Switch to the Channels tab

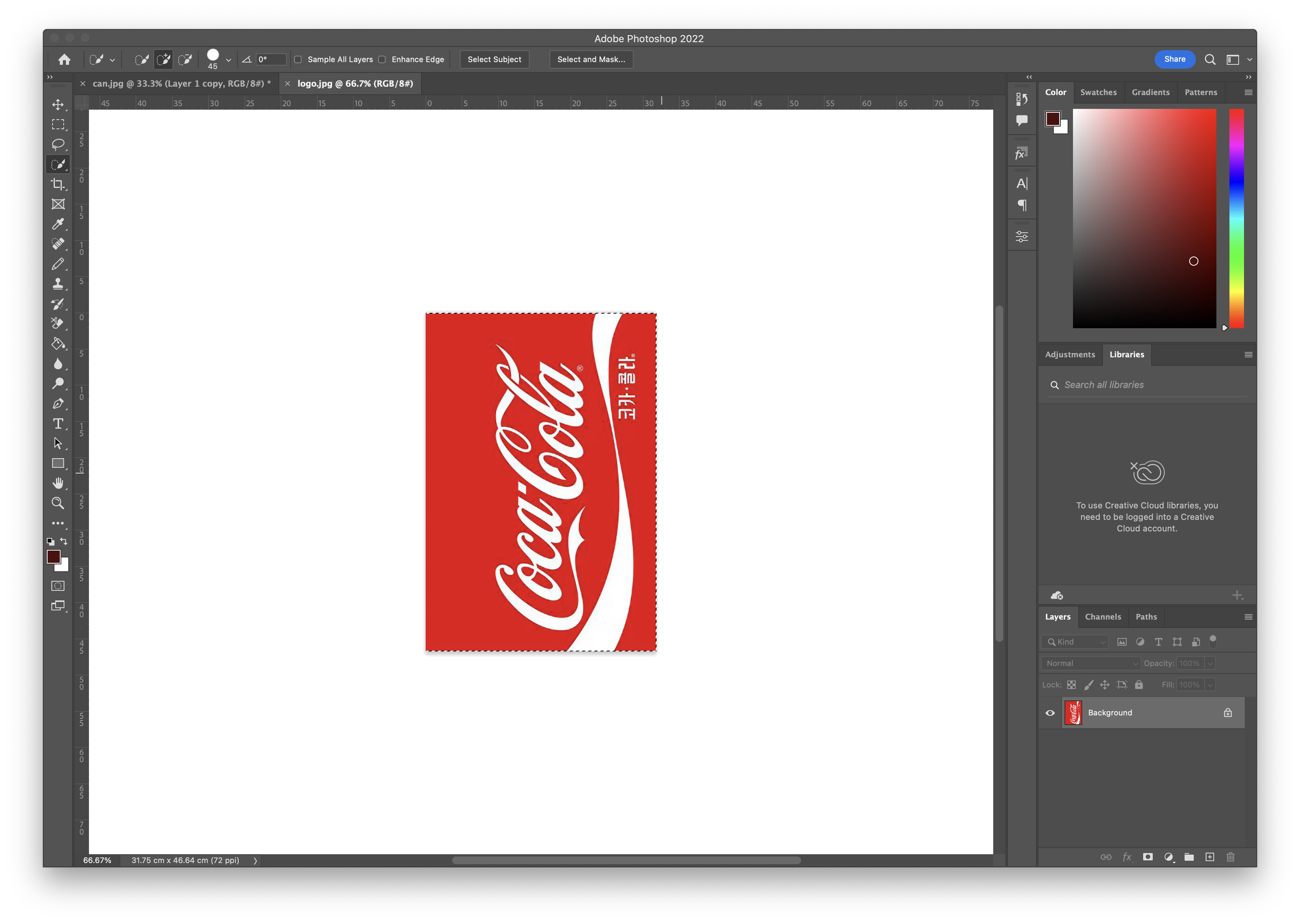click(1103, 617)
